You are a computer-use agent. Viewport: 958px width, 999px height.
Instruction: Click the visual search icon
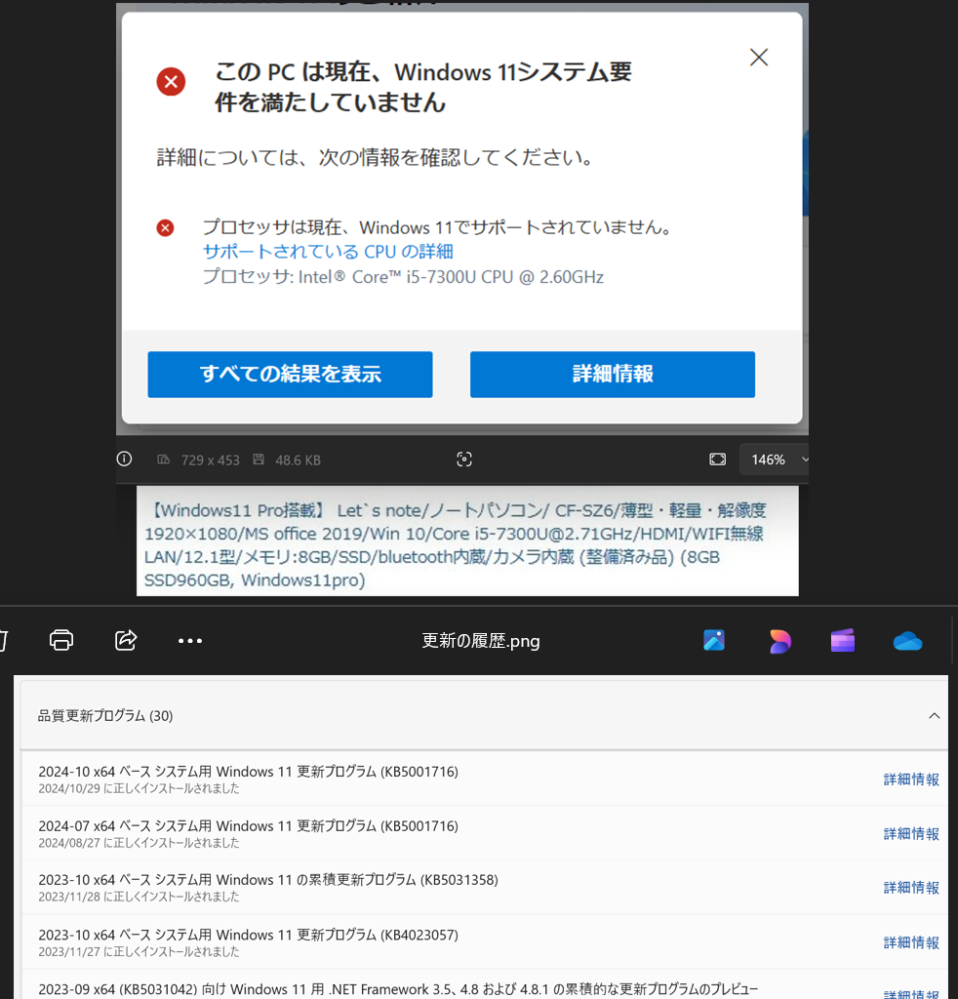click(x=463, y=459)
